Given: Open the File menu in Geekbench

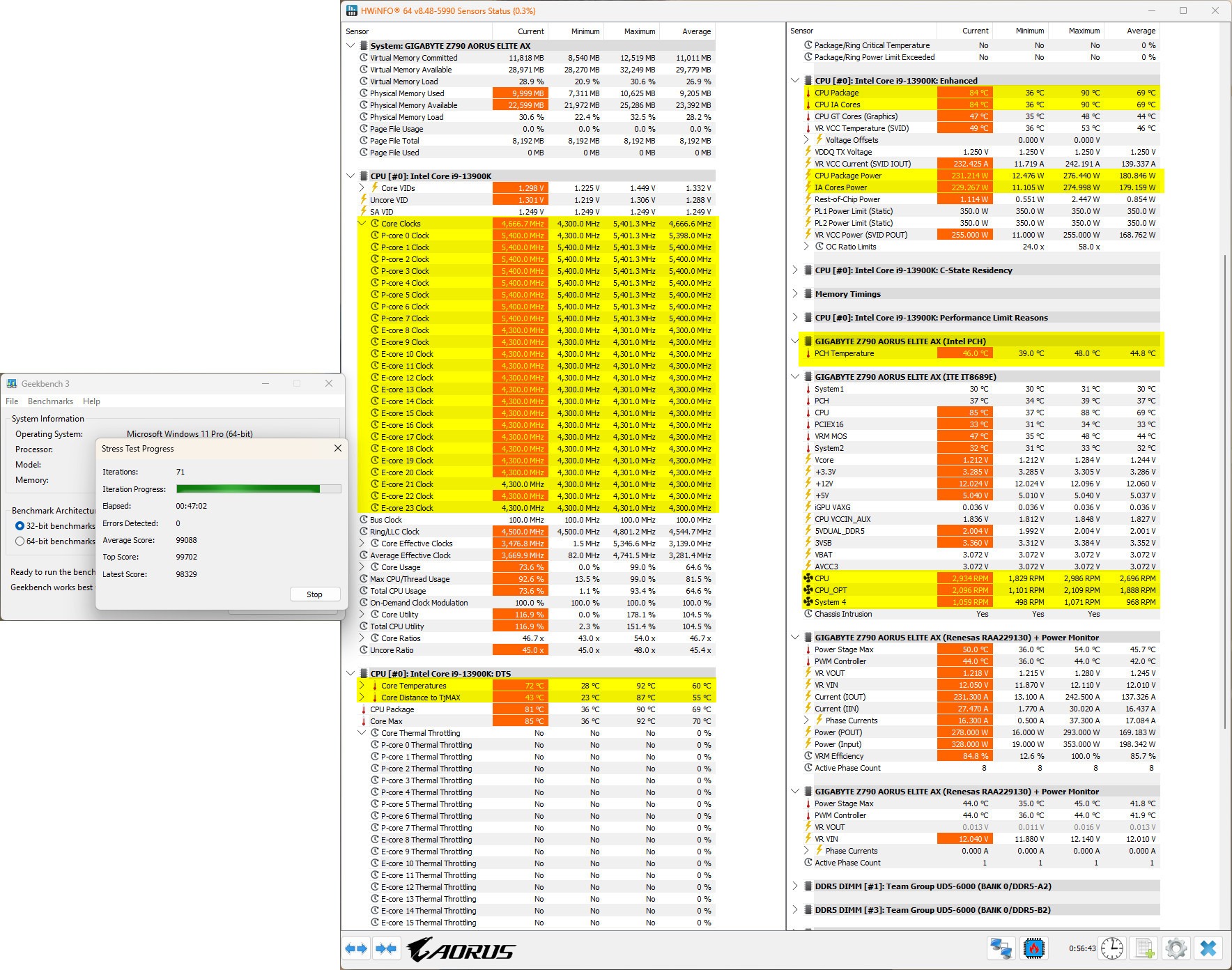Looking at the screenshot, I should 12,401.
